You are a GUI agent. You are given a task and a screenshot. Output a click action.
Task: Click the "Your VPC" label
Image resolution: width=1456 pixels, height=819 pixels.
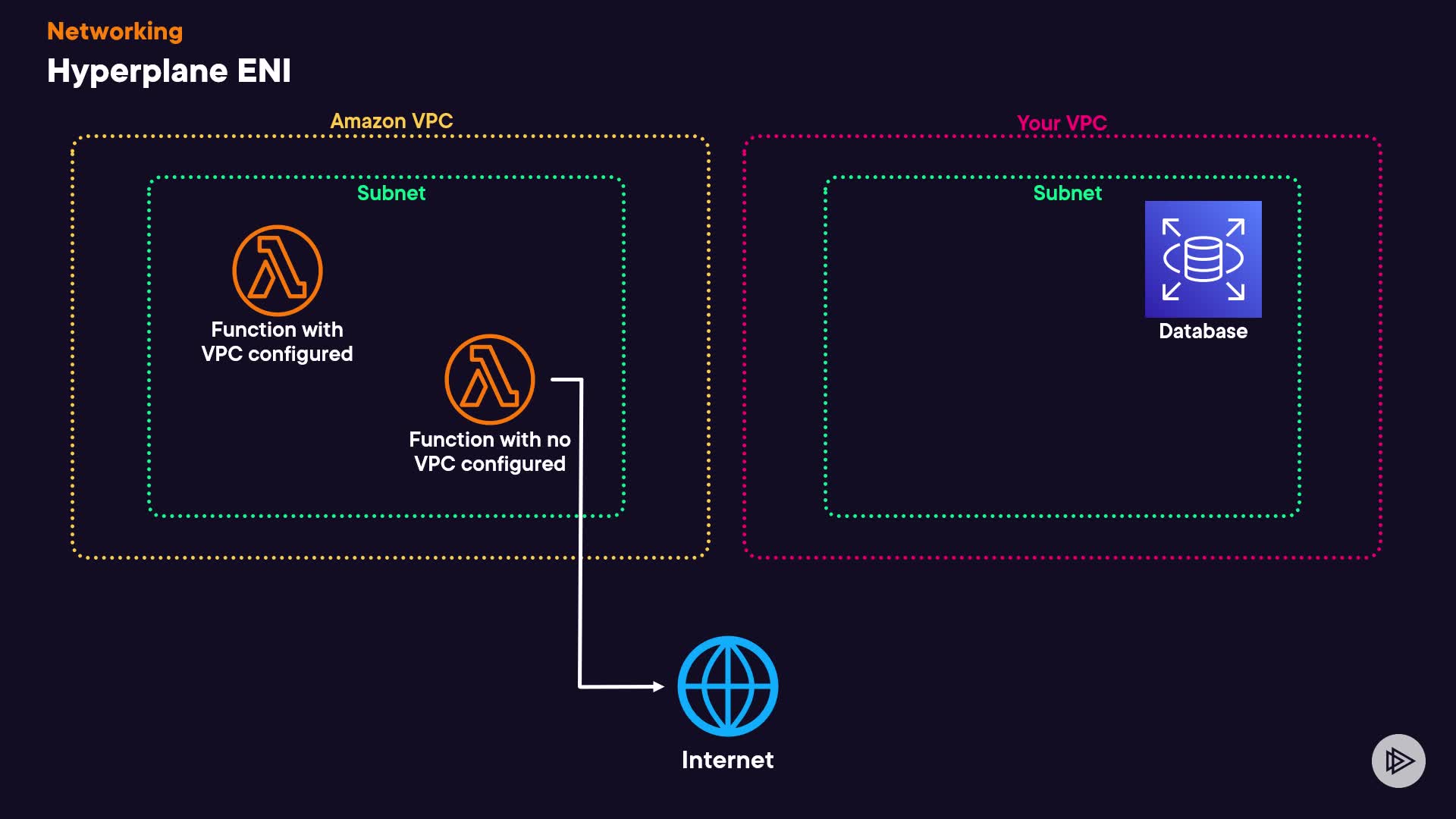point(1062,123)
